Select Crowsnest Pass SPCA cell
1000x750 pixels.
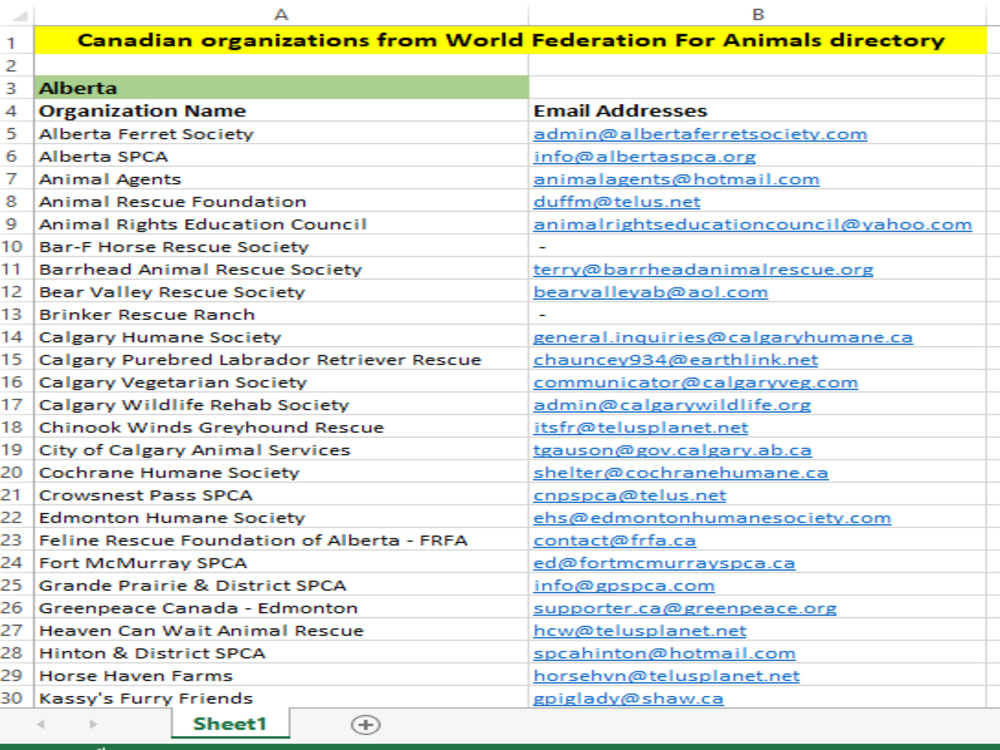pyautogui.click(x=281, y=495)
